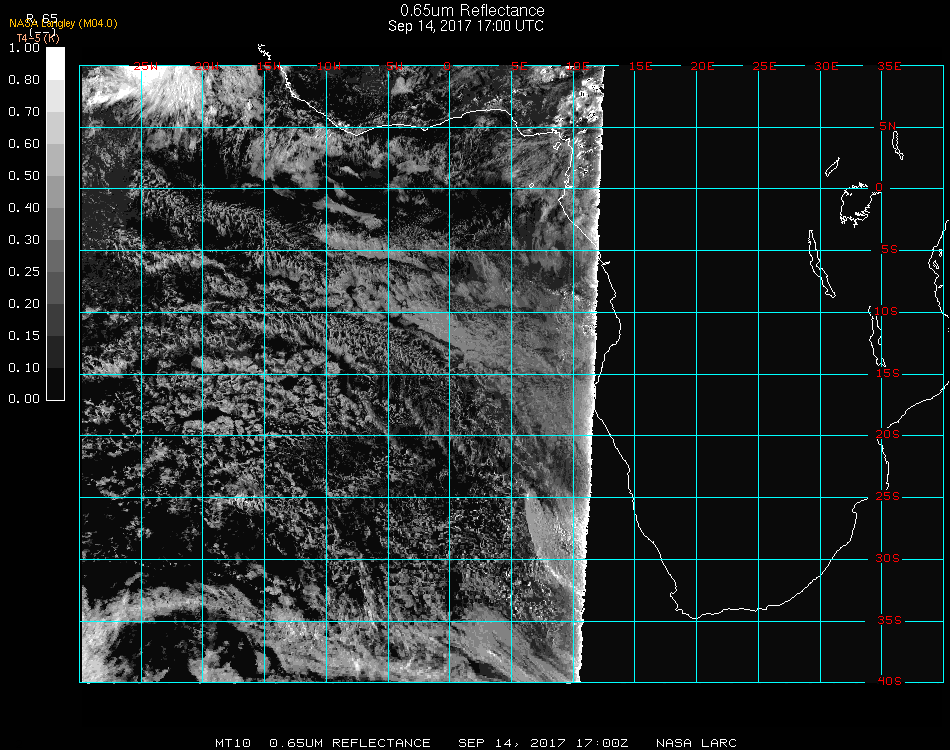Click the 'NASA LARC' footer text
The width and height of the screenshot is (950, 750).
tap(696, 743)
